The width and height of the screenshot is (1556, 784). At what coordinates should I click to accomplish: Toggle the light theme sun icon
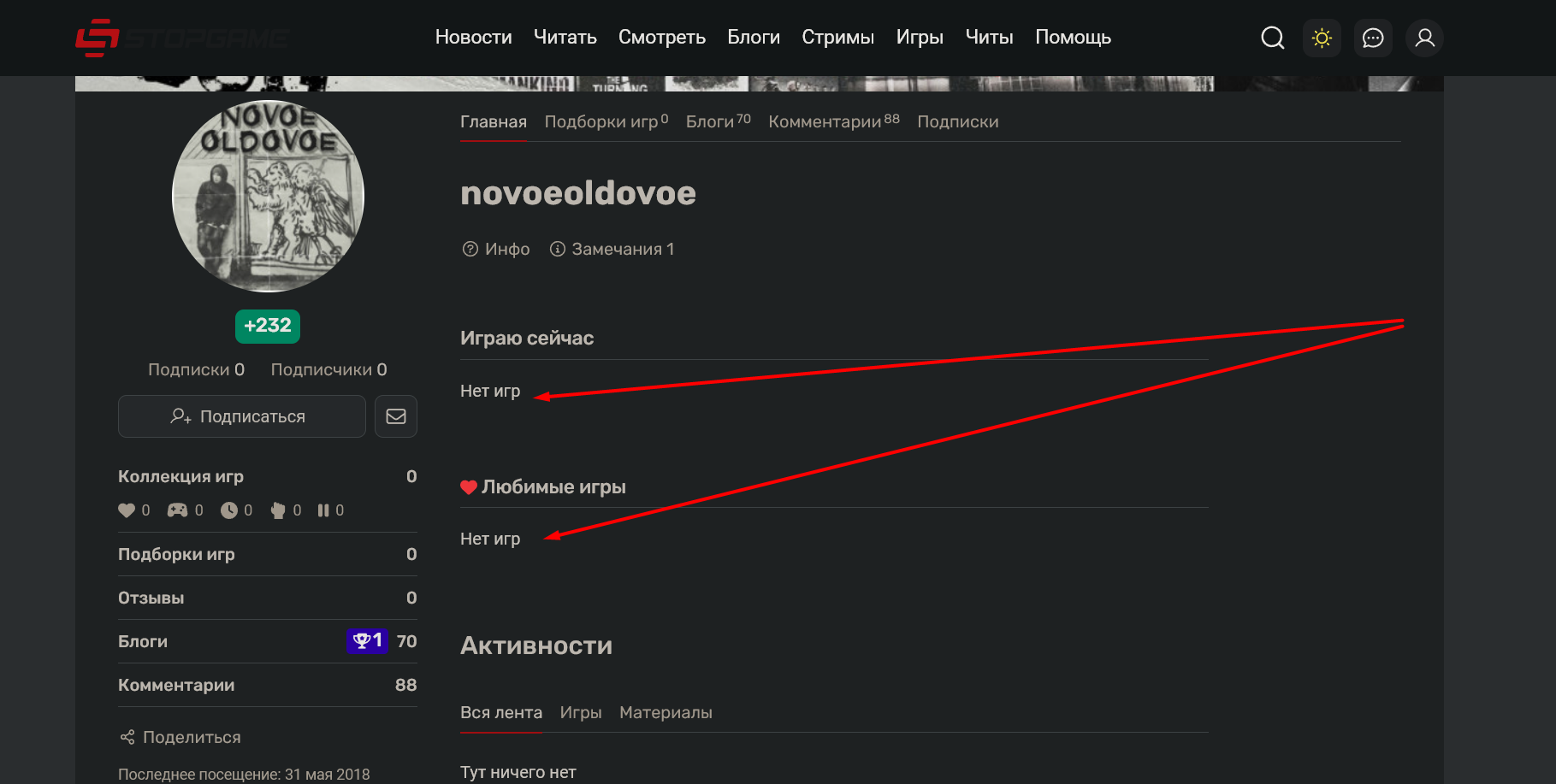pyautogui.click(x=1322, y=38)
